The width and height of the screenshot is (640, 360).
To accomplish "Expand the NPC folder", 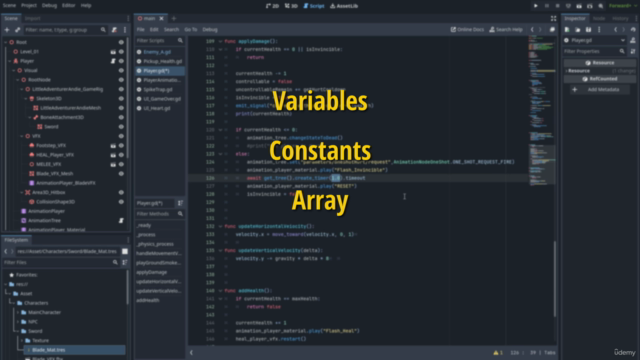I will (18, 322).
